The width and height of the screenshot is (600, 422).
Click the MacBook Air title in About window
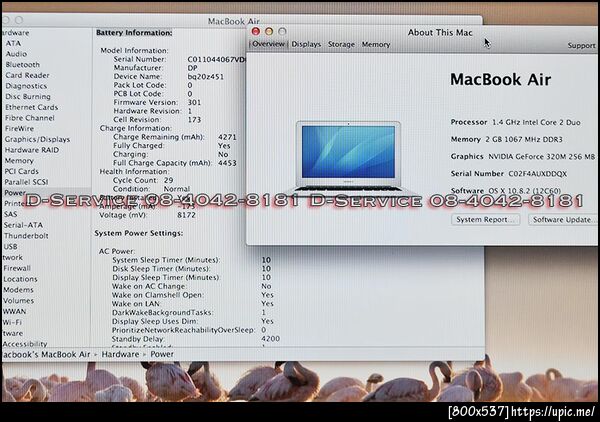click(x=501, y=80)
